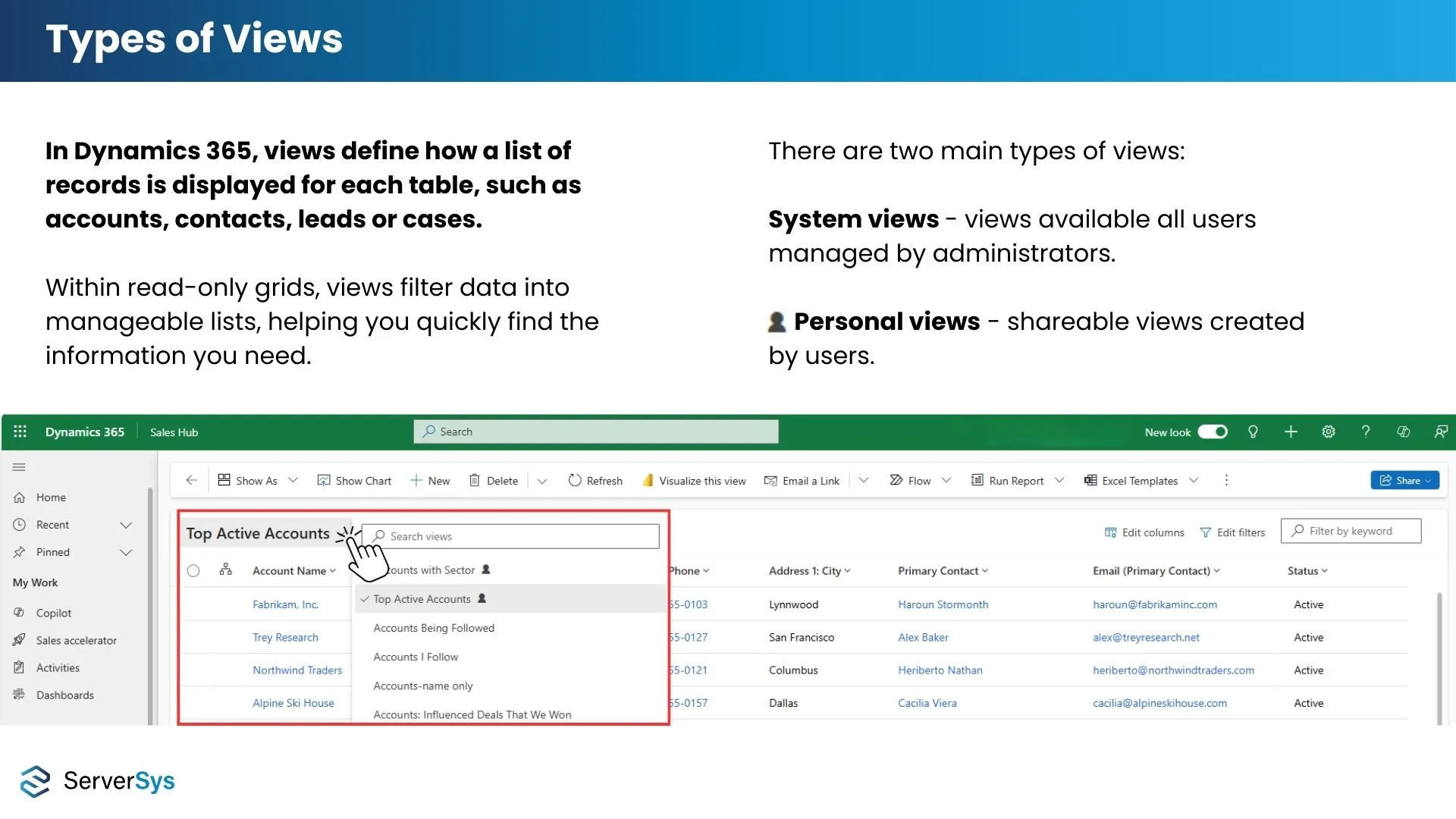This screenshot has width=1456, height=819.
Task: Collapse the hamburger navigation menu
Action: tap(20, 467)
